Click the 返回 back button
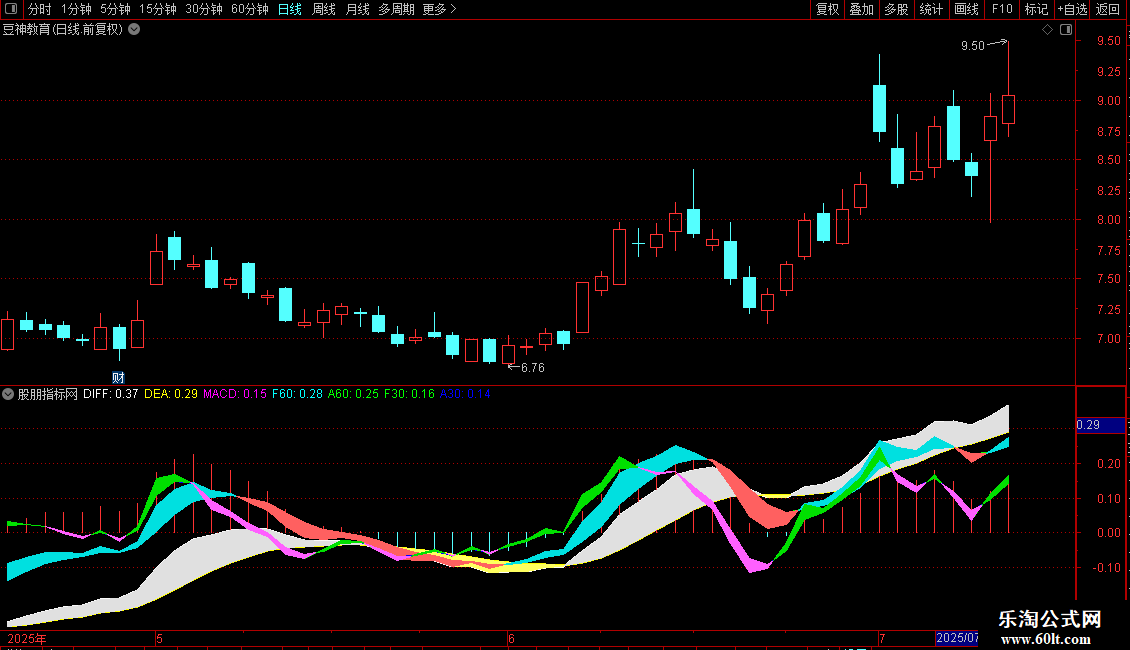The height and width of the screenshot is (650, 1130). (x=1108, y=9)
